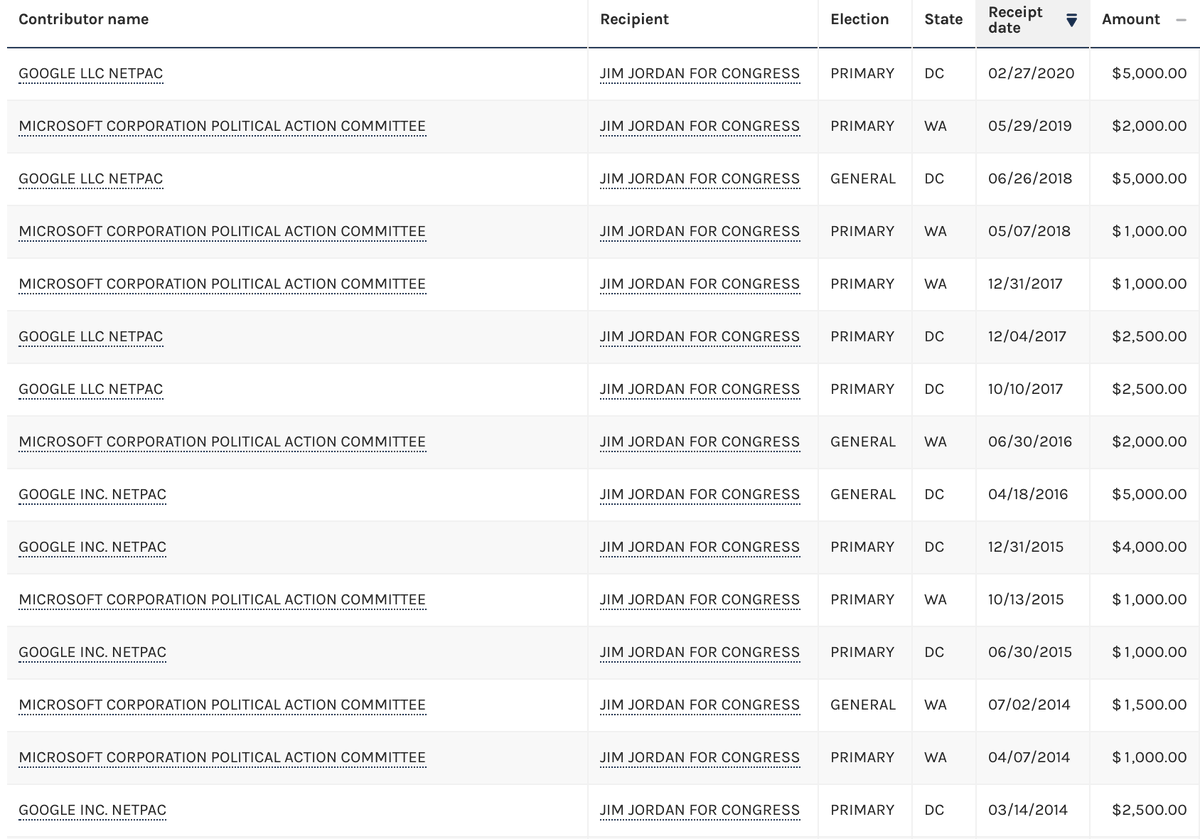Screen dimensions: 1200x839
Task: Open Jim Jordan for Congress recipient, 02/27/2020 row
Action: pos(700,74)
